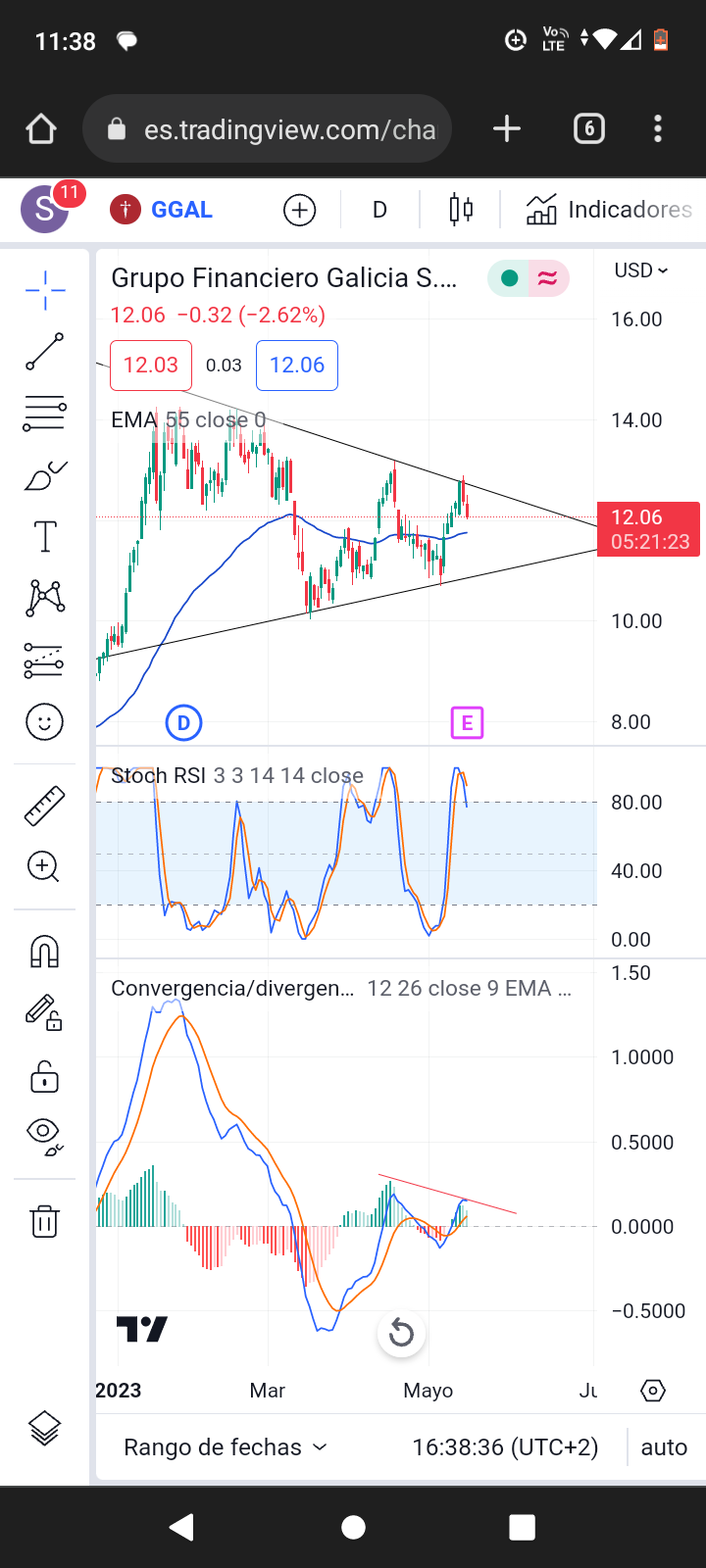Image resolution: width=706 pixels, height=1568 pixels.
Task: Select the Text annotation tool
Action: pyautogui.click(x=45, y=537)
